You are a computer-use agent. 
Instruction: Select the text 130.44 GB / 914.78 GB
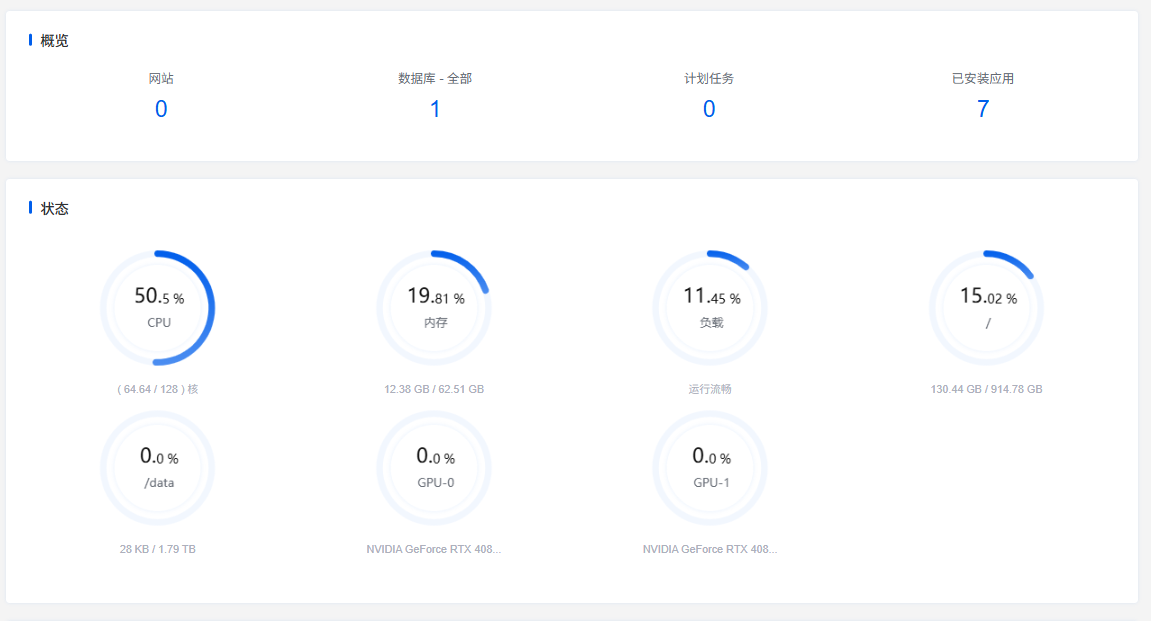coord(987,389)
